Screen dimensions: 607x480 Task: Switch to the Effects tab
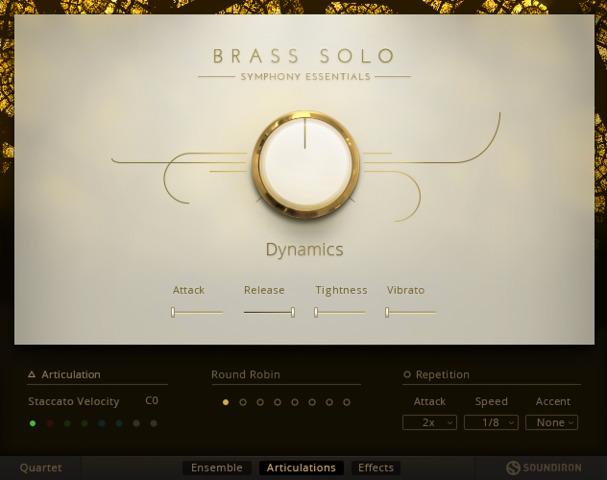[376, 468]
